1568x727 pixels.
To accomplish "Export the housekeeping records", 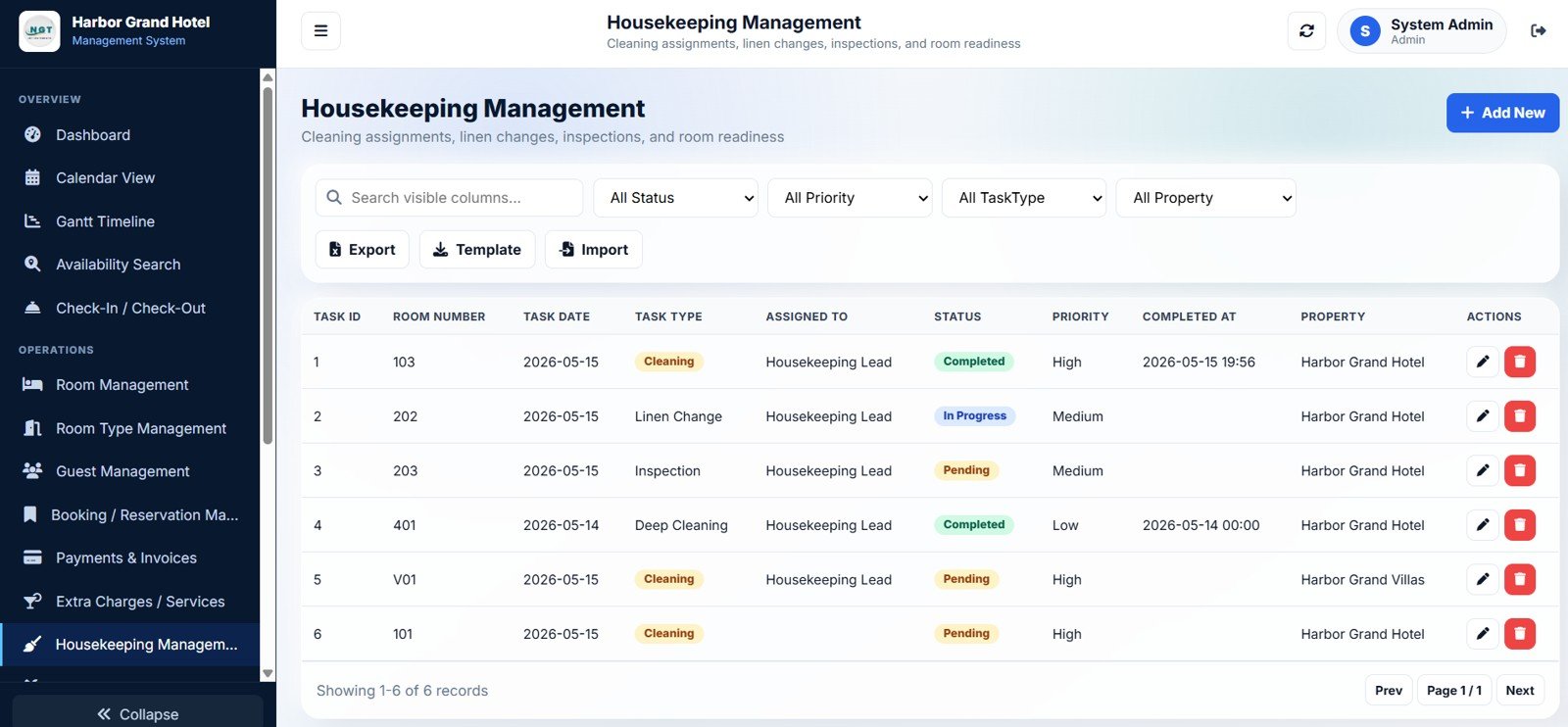I will click(x=362, y=249).
